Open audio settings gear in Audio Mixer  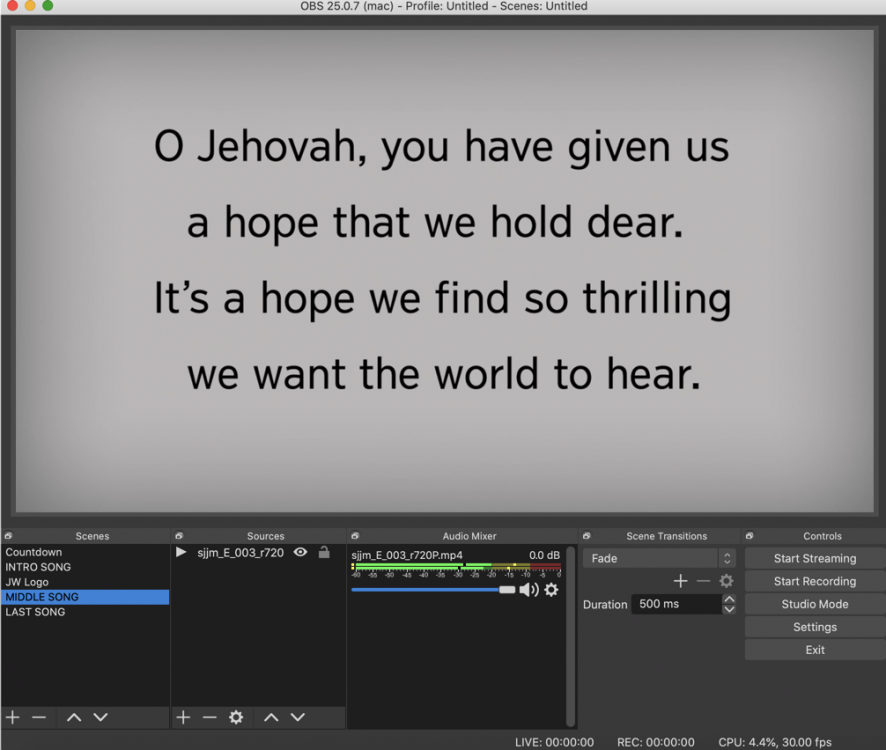(x=551, y=590)
